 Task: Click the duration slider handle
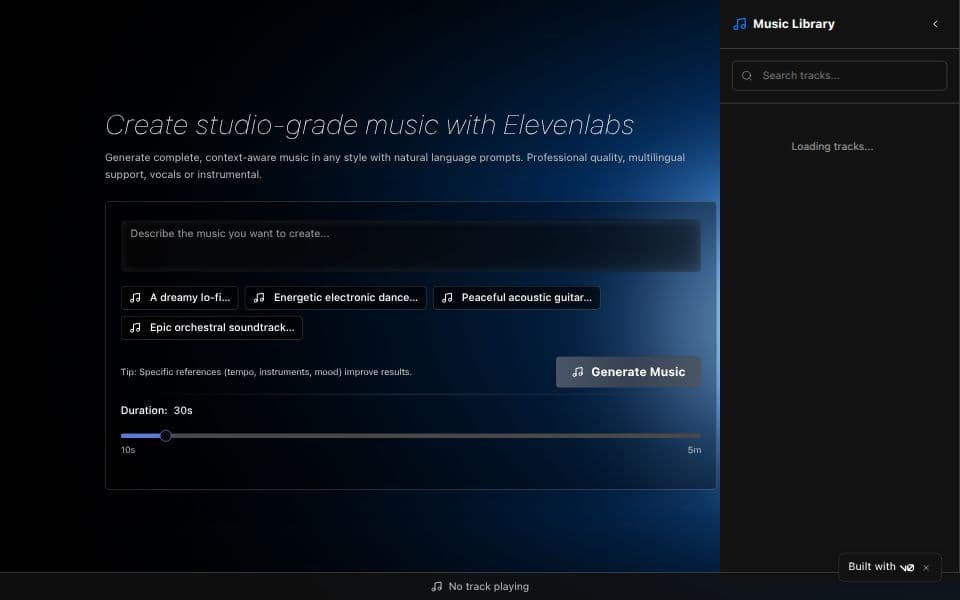(x=165, y=436)
